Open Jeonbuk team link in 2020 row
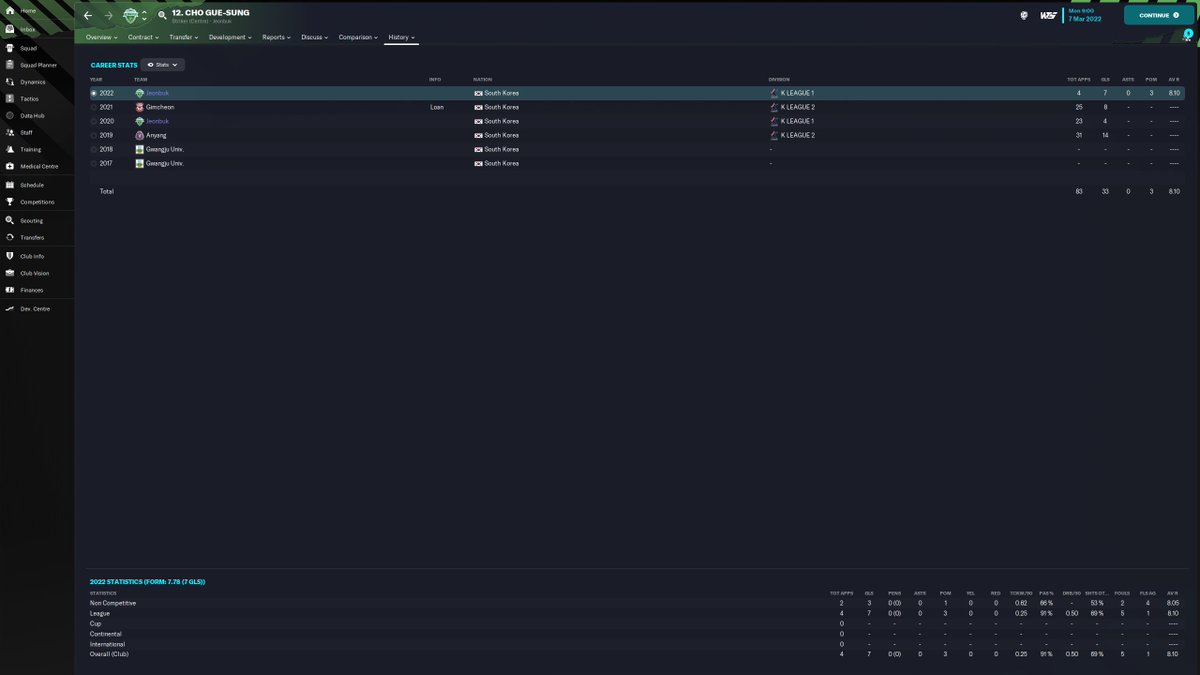The width and height of the screenshot is (1200, 675). (x=158, y=121)
